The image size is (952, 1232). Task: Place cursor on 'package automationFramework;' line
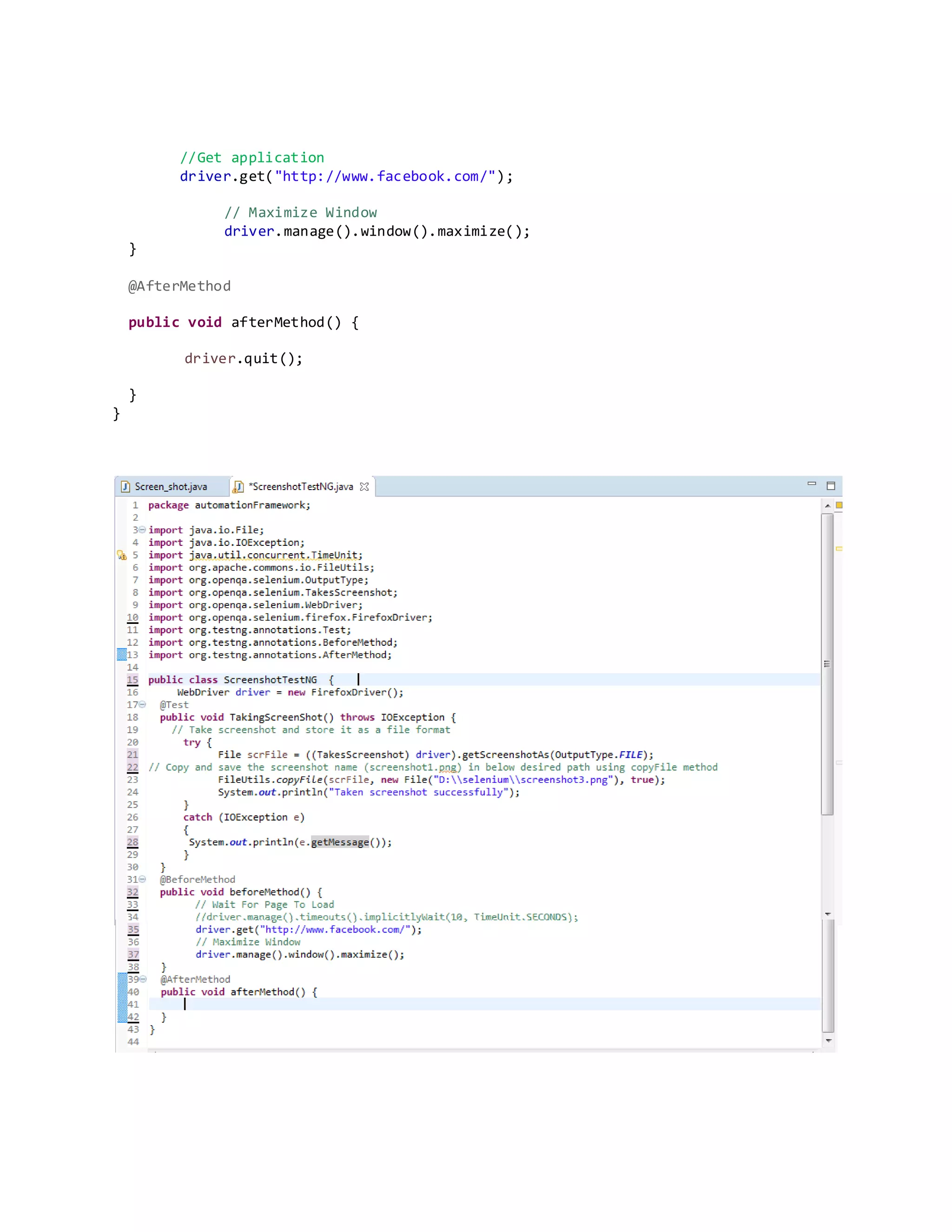[x=229, y=505]
